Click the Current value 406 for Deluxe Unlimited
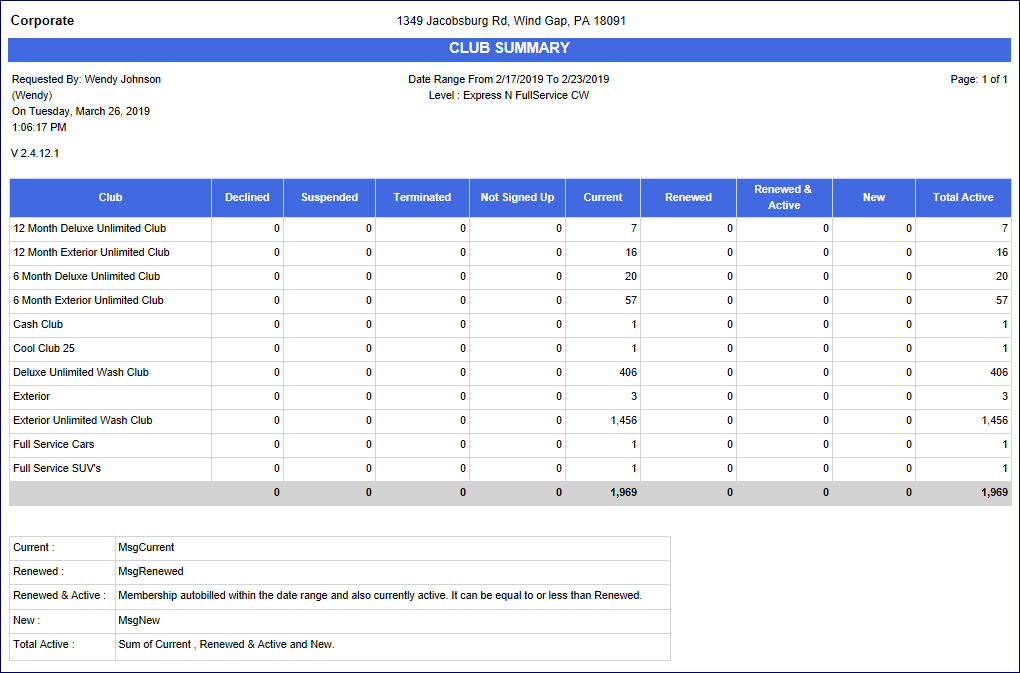 (x=627, y=373)
